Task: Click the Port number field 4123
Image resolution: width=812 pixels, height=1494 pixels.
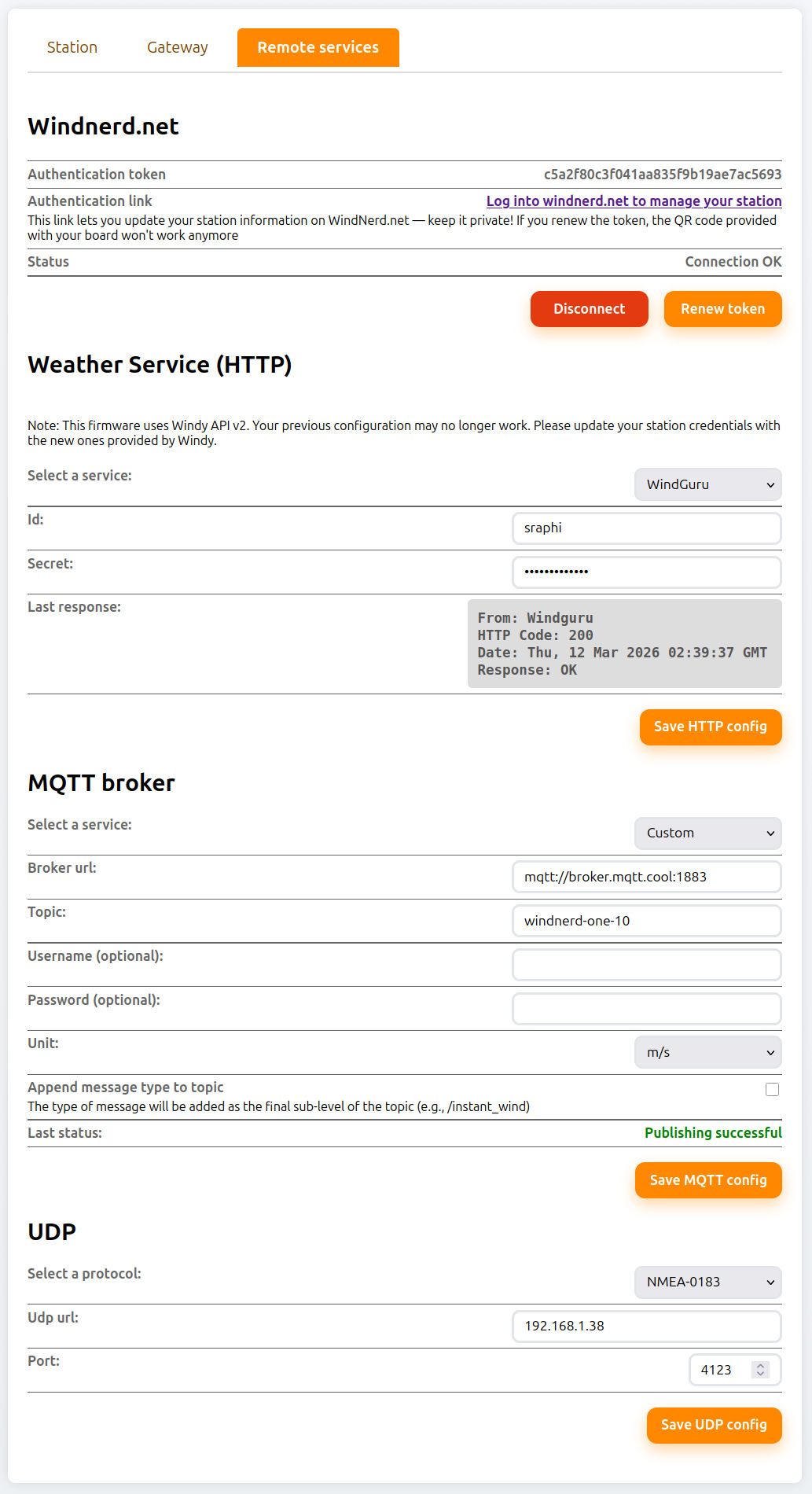Action: [735, 1370]
